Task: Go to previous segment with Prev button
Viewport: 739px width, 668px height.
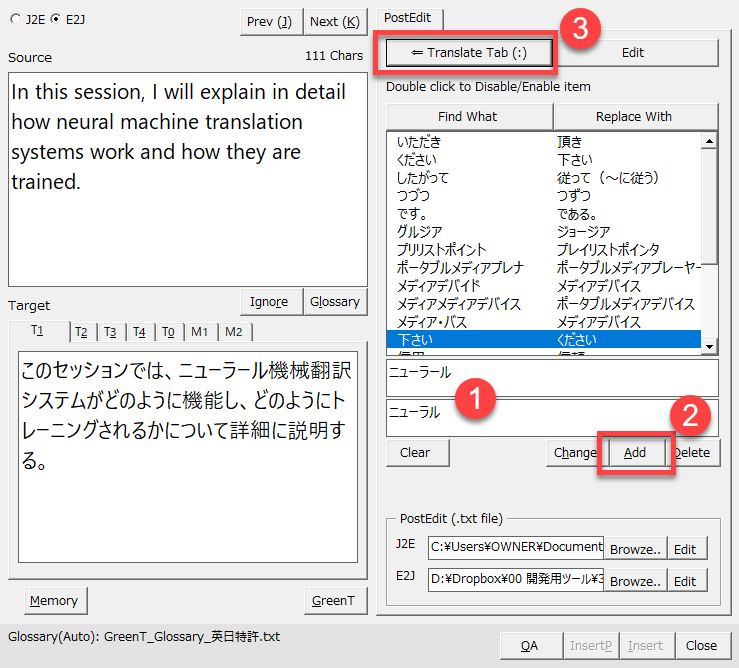Action: point(271,21)
